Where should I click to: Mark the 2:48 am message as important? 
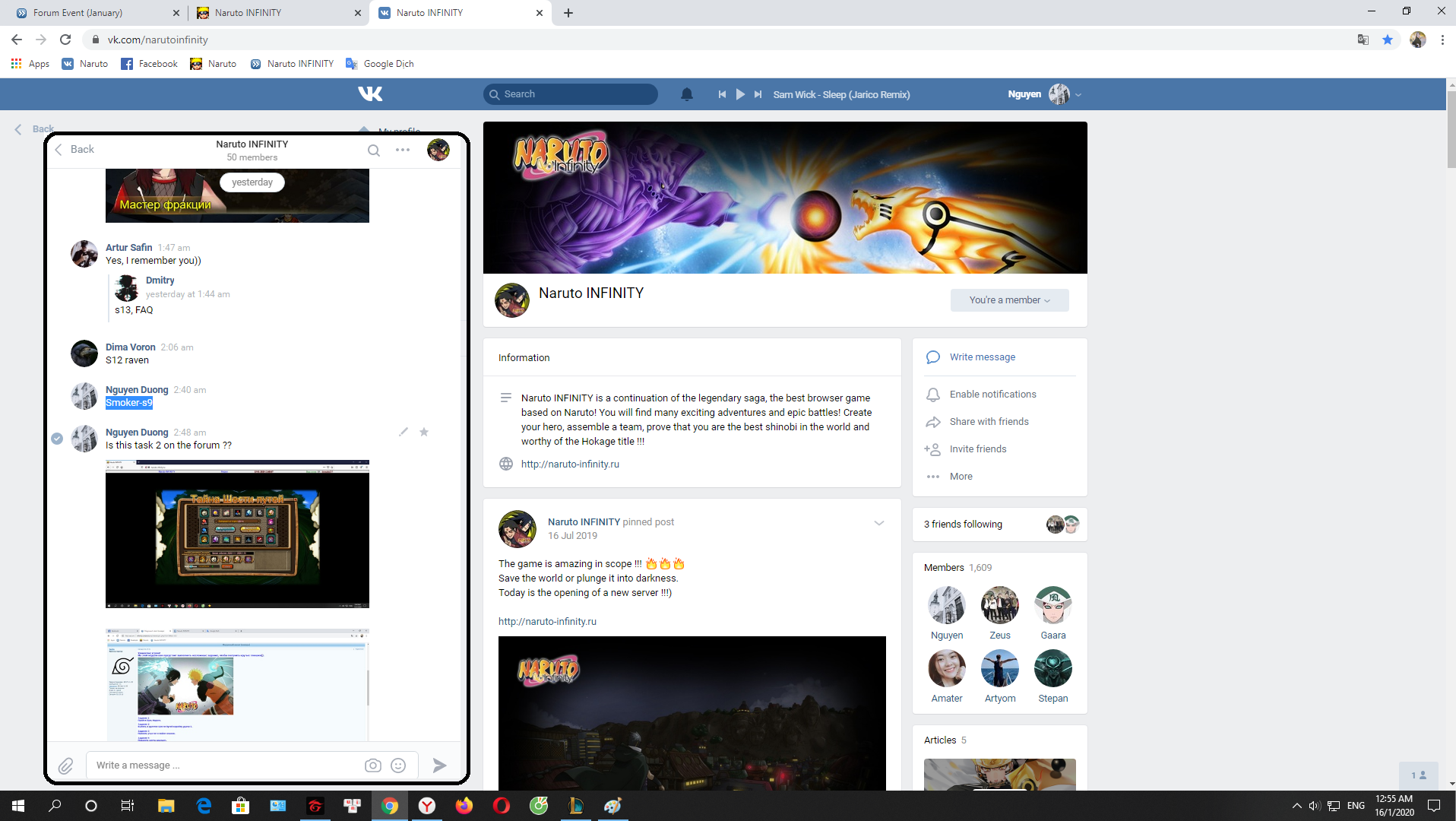pos(424,432)
